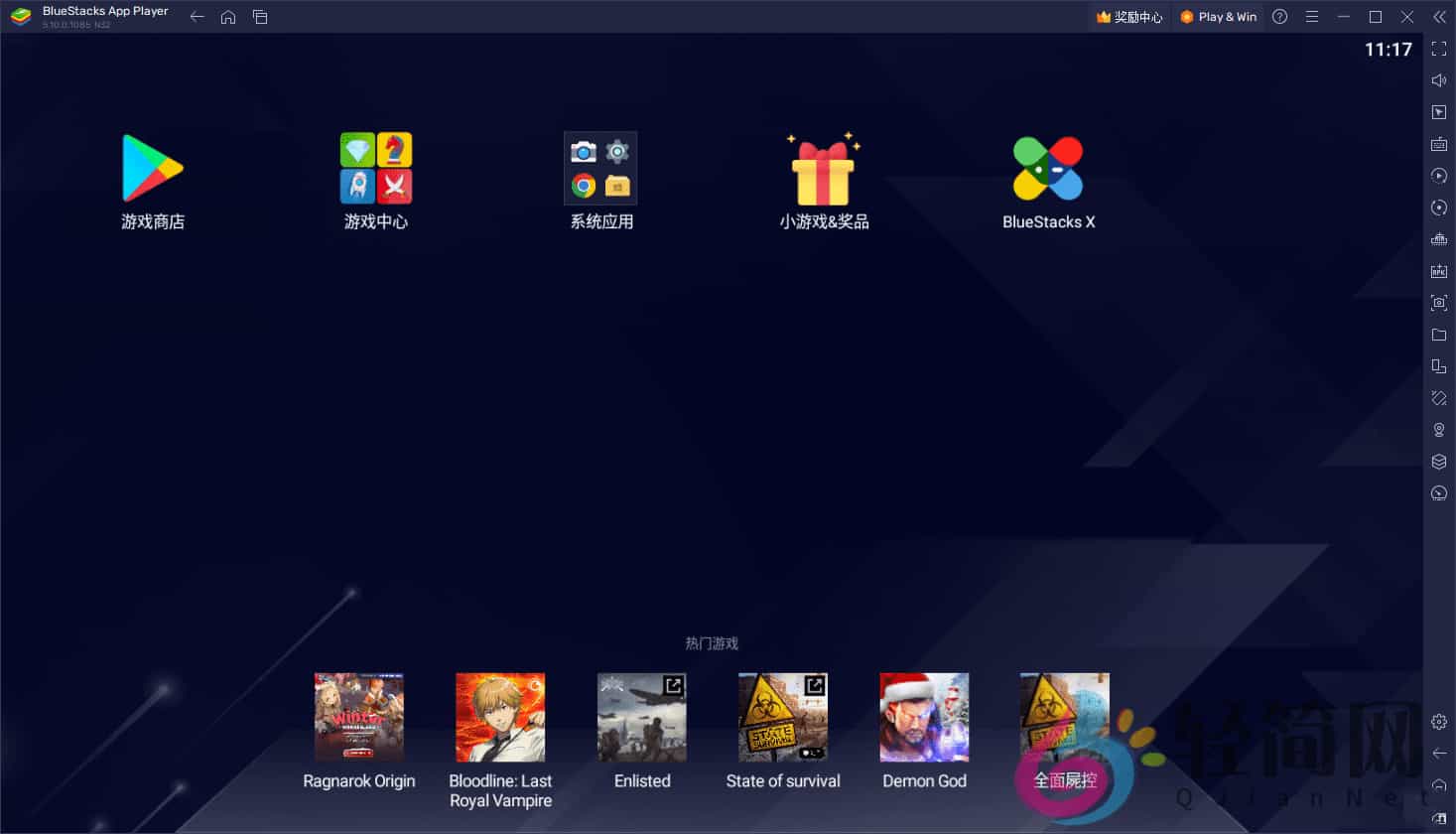Image resolution: width=1456 pixels, height=834 pixels.
Task: Open the 奖励中心 rewards center
Action: coord(1129,17)
